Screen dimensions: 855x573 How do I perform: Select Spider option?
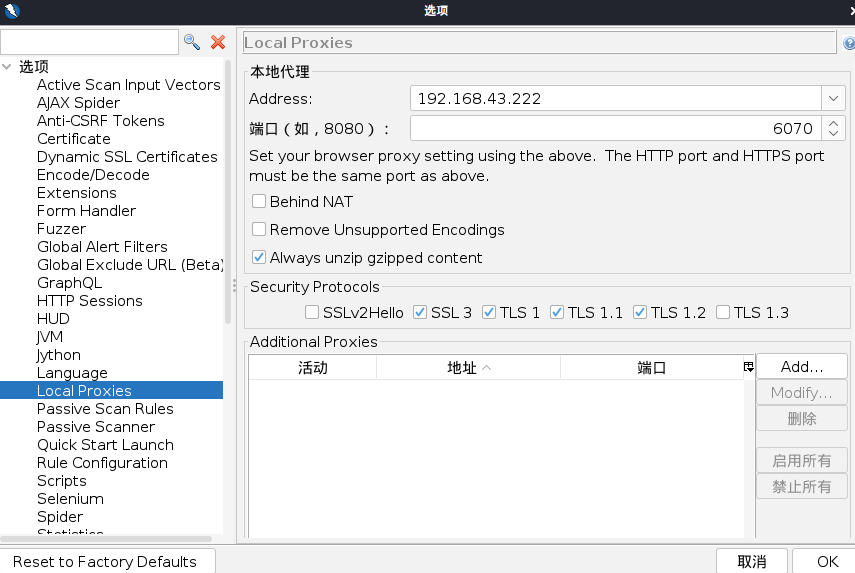point(60,516)
